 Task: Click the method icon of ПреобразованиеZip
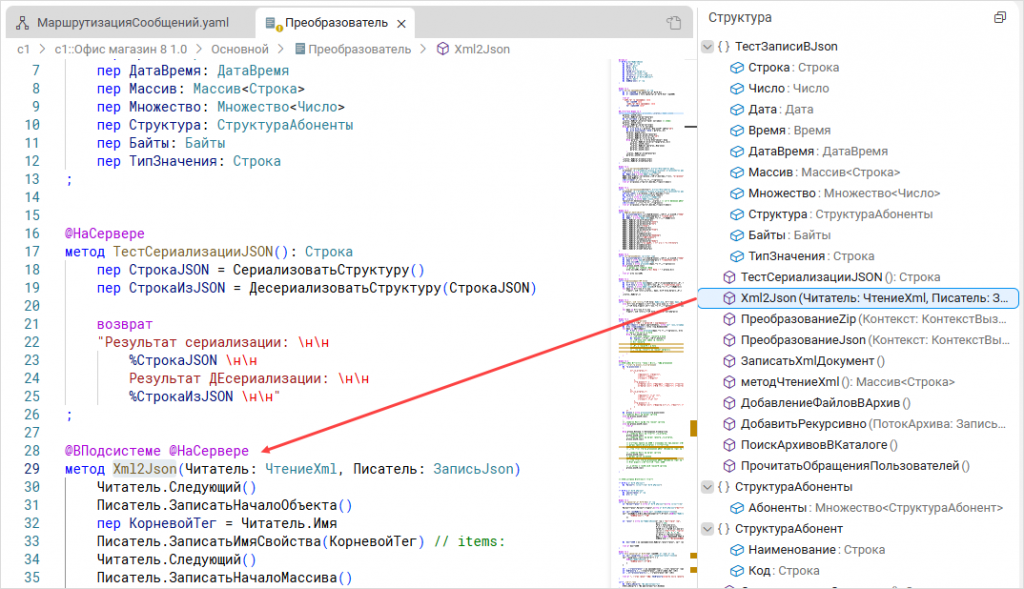tap(728, 319)
